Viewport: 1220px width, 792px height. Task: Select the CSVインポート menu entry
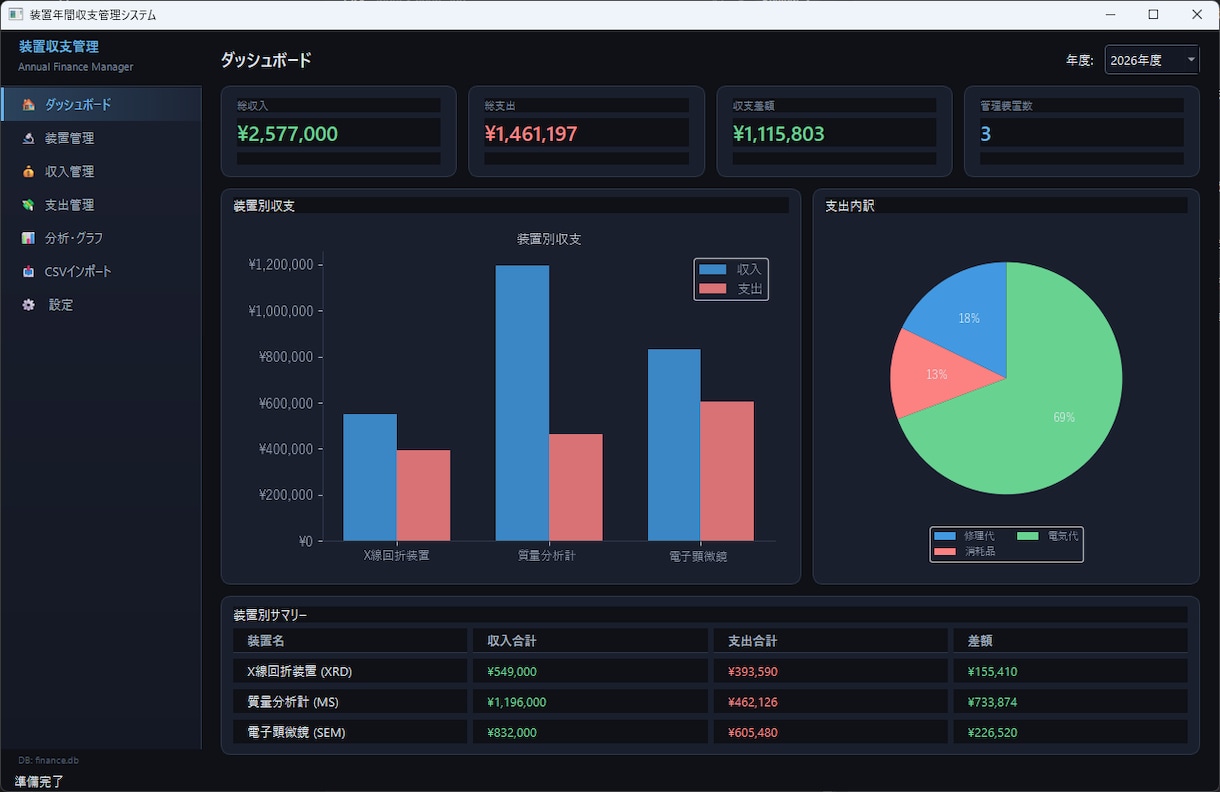point(101,271)
